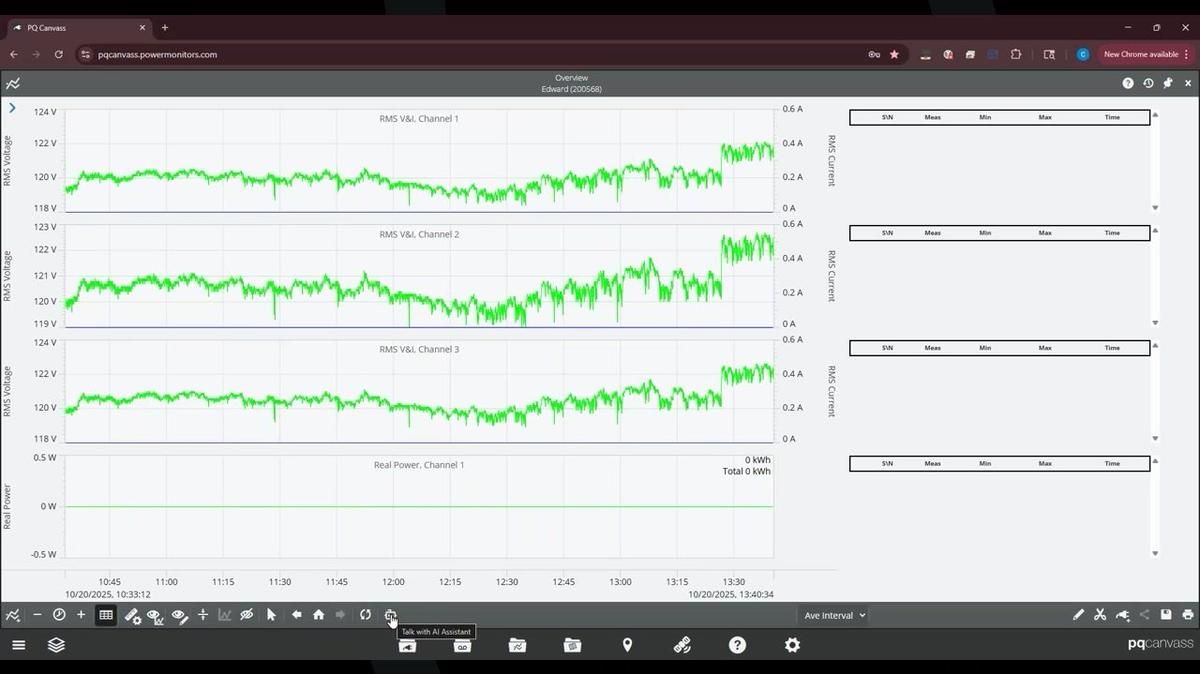Open Talk with AI Assistant tool

coord(390,615)
